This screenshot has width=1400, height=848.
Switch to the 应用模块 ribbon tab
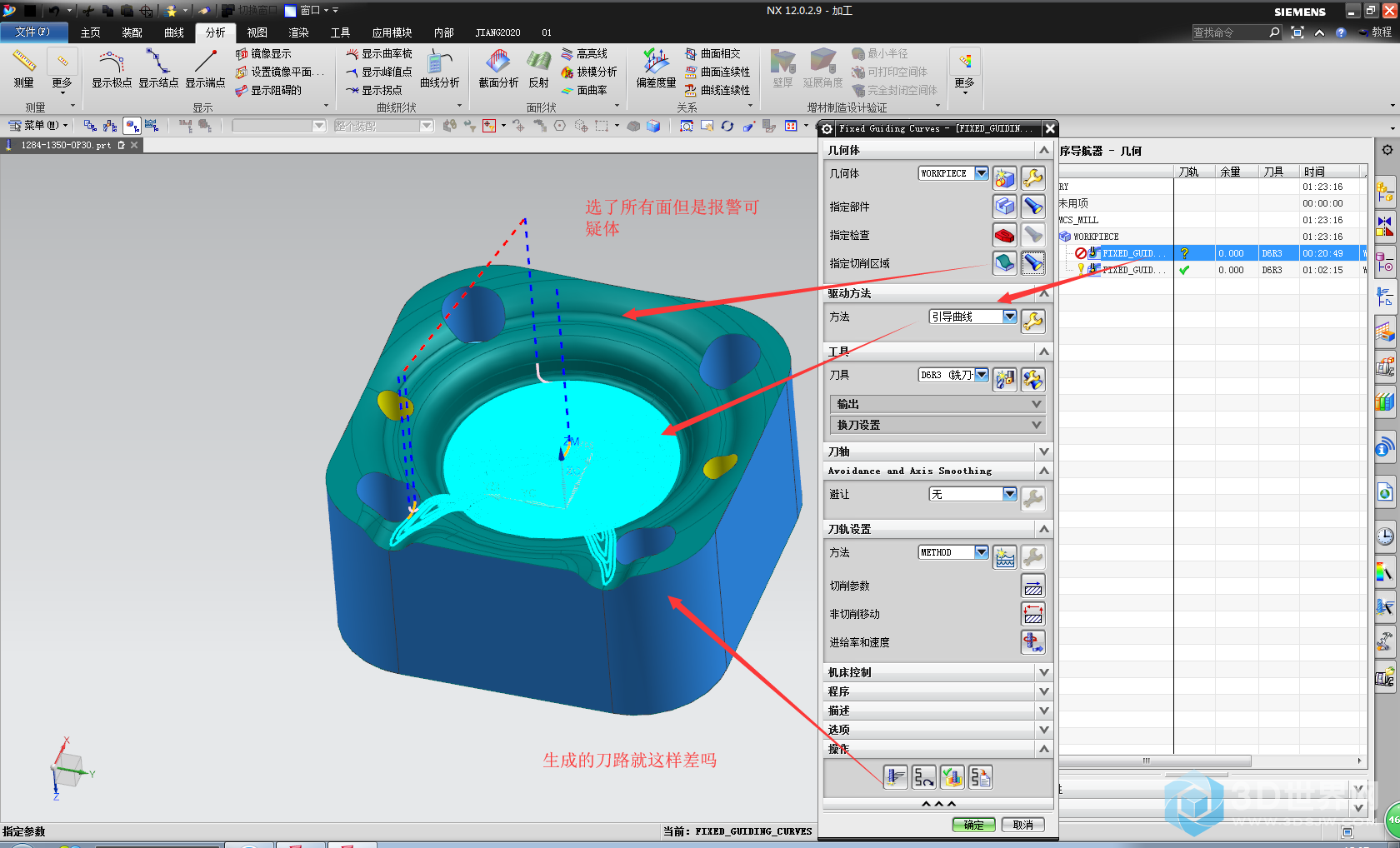coord(392,32)
